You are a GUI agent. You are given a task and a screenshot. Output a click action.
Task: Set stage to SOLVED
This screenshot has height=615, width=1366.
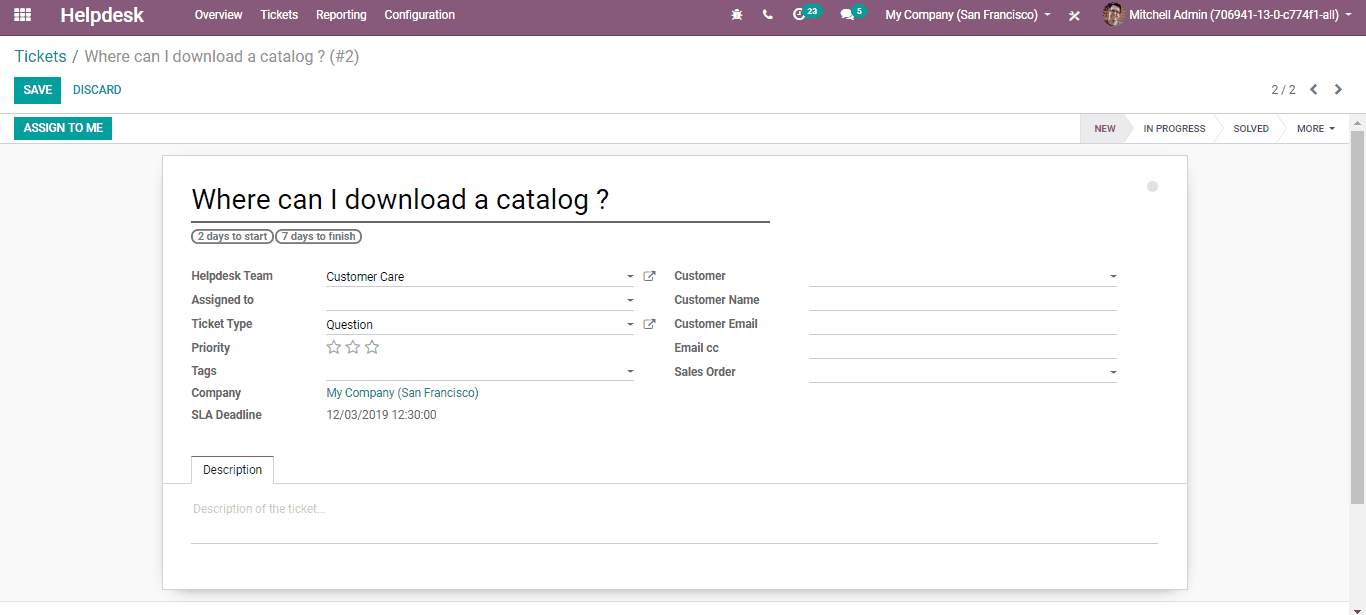click(1250, 129)
